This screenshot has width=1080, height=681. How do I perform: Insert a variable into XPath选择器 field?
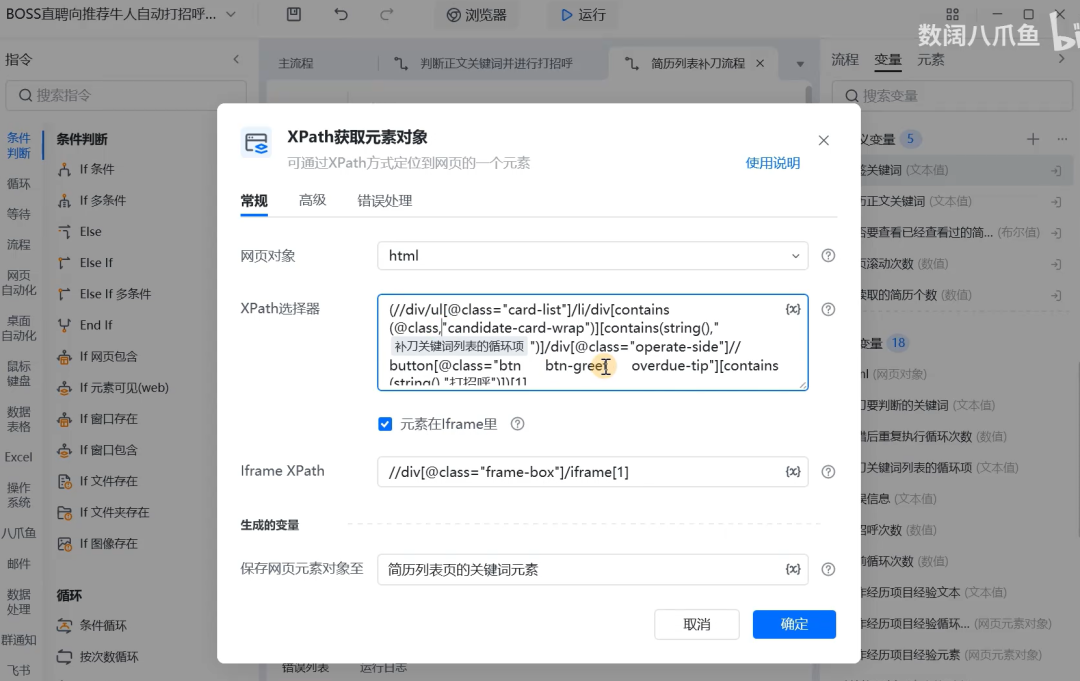(793, 309)
